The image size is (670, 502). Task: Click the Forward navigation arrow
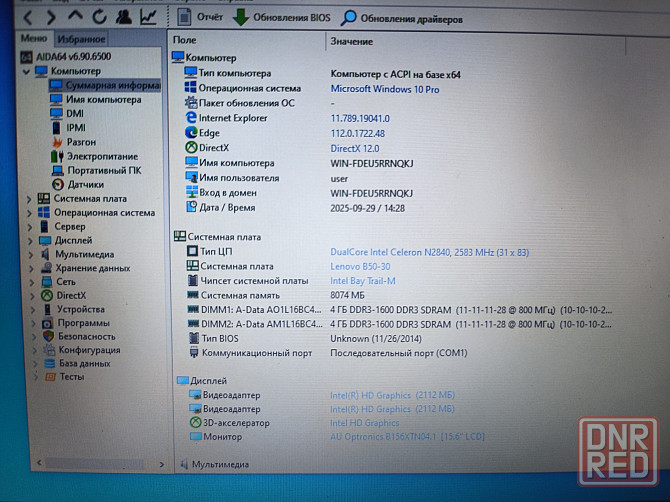[x=51, y=18]
